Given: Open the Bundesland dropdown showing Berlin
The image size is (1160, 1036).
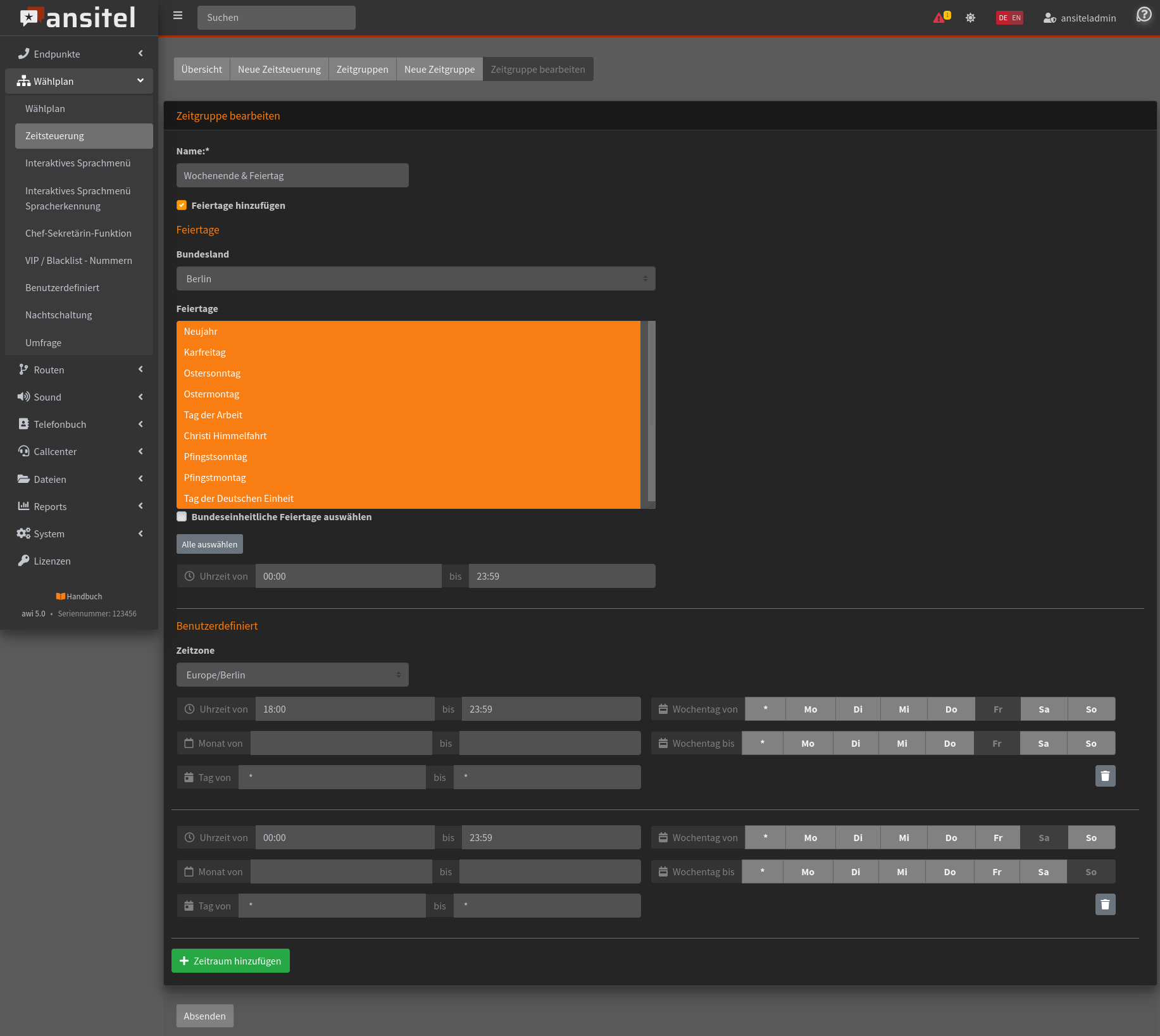Looking at the screenshot, I should 415,278.
